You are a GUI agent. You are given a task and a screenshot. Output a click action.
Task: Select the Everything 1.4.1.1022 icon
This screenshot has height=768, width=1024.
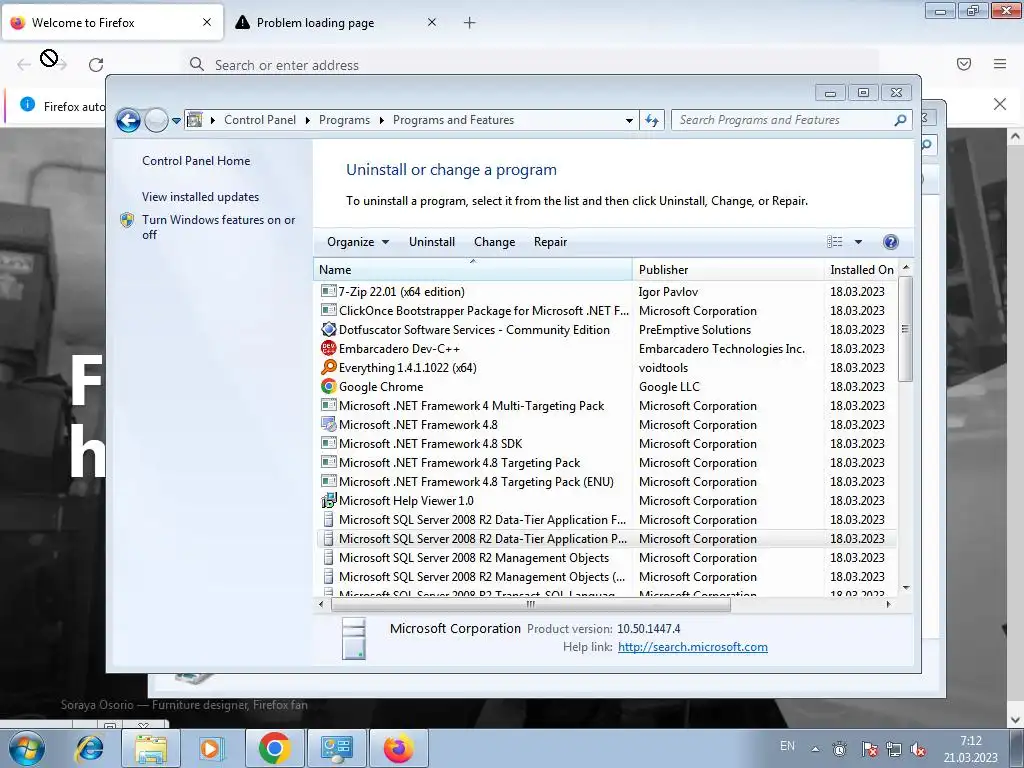(x=328, y=367)
